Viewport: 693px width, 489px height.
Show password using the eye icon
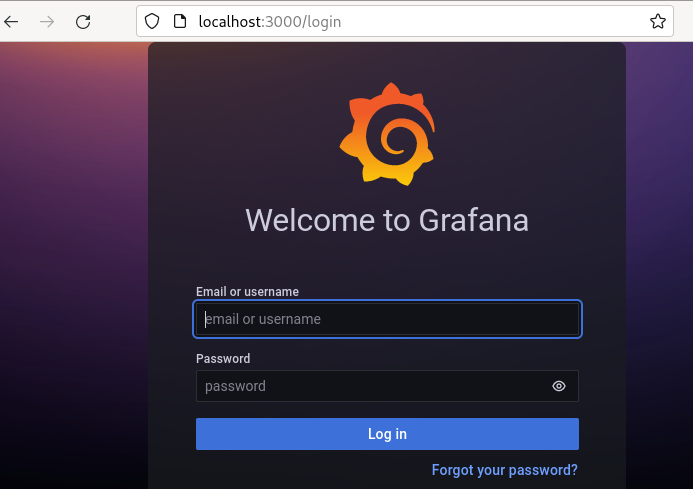(559, 386)
